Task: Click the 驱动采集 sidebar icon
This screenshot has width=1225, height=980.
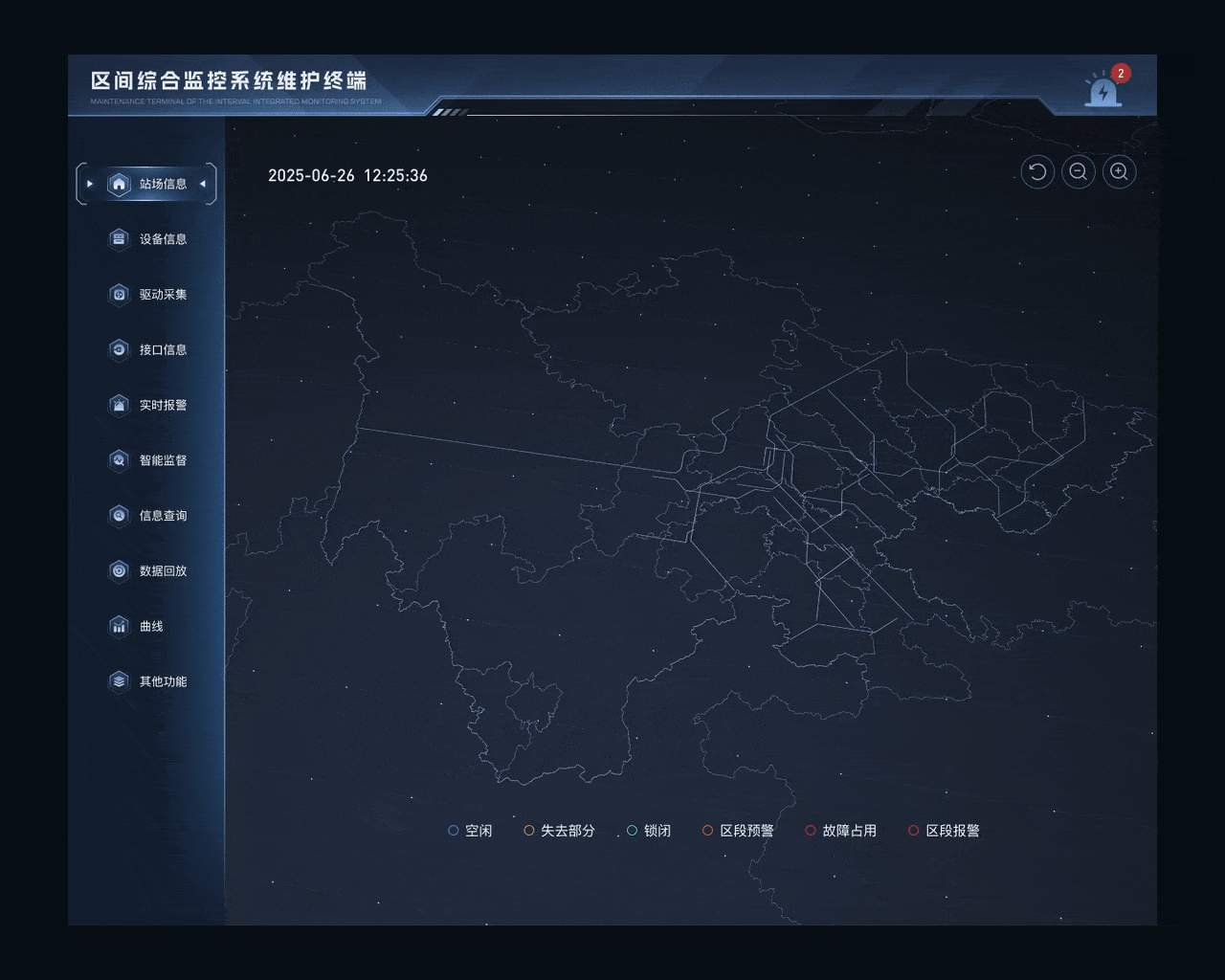Action: tap(119, 294)
